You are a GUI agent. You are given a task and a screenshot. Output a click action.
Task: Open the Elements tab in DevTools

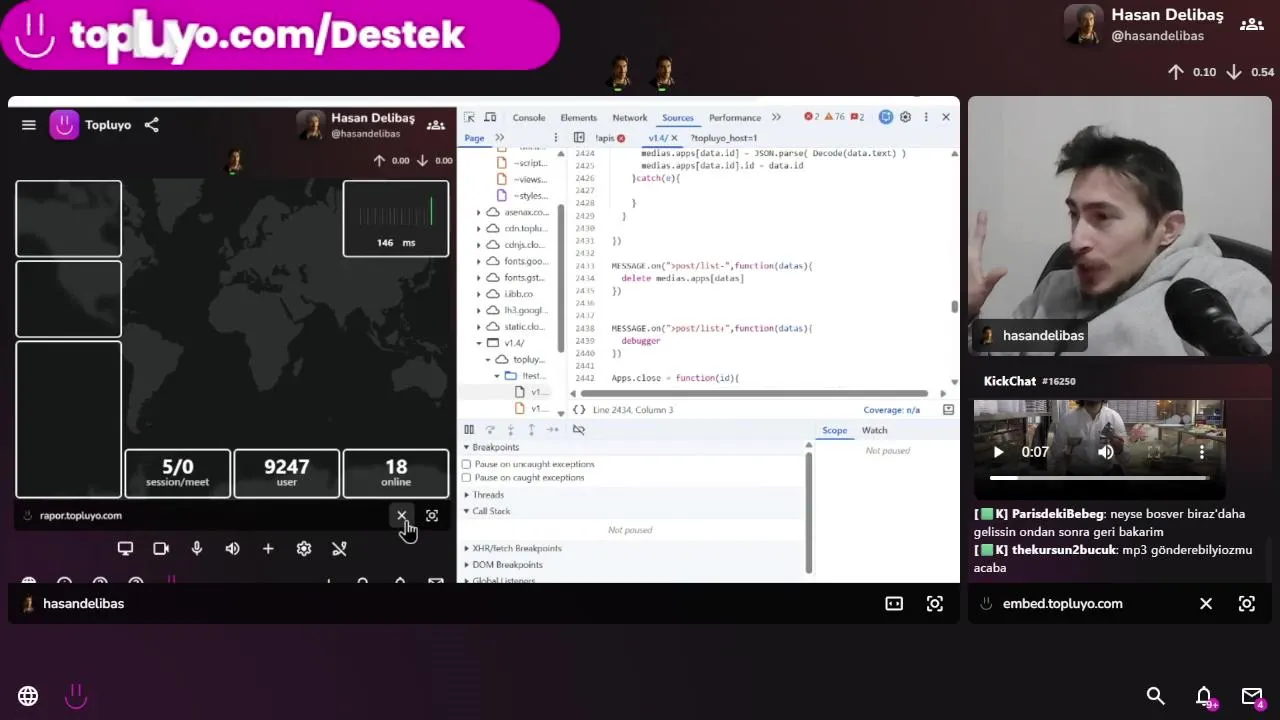[578, 118]
